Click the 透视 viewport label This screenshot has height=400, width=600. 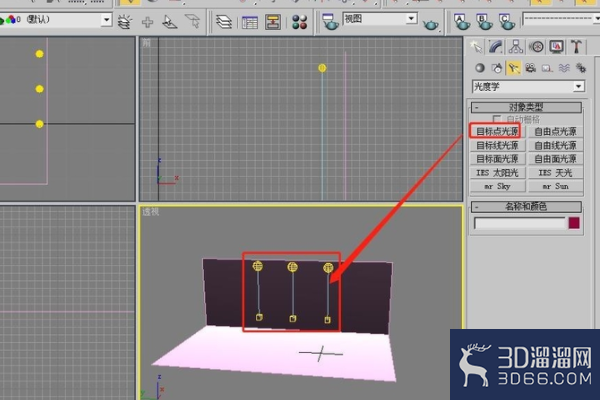150,212
